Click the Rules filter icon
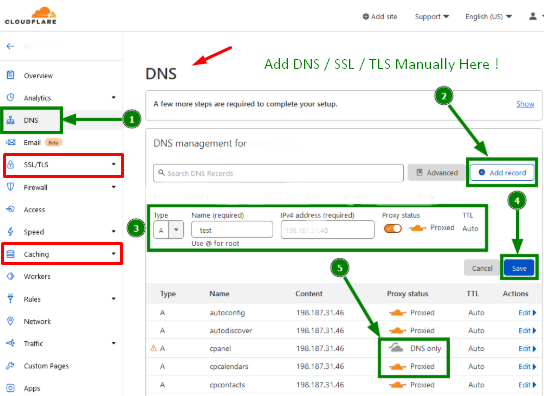544x396 pixels. coord(10,298)
